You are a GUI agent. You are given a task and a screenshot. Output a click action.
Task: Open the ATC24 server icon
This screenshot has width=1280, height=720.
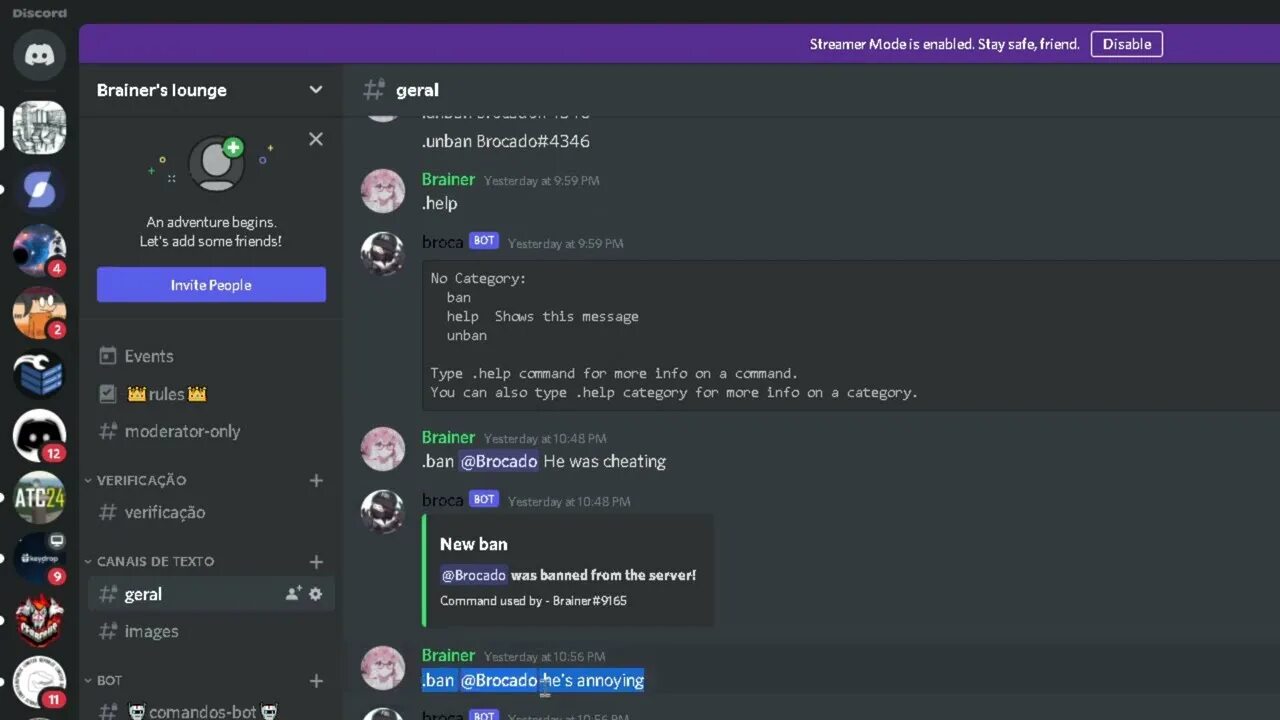(x=39, y=497)
